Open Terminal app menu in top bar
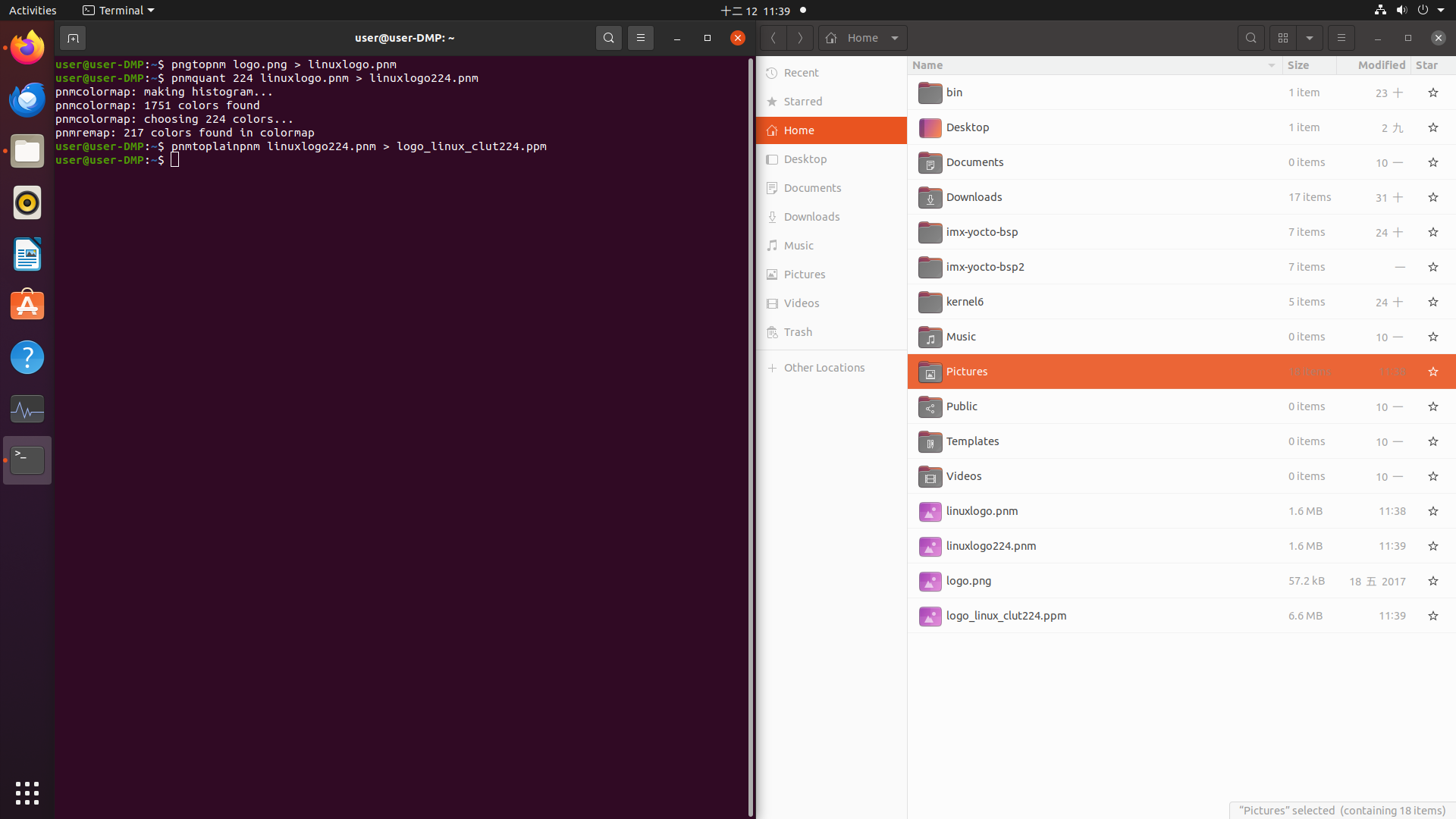The height and width of the screenshot is (819, 1456). coord(118,11)
